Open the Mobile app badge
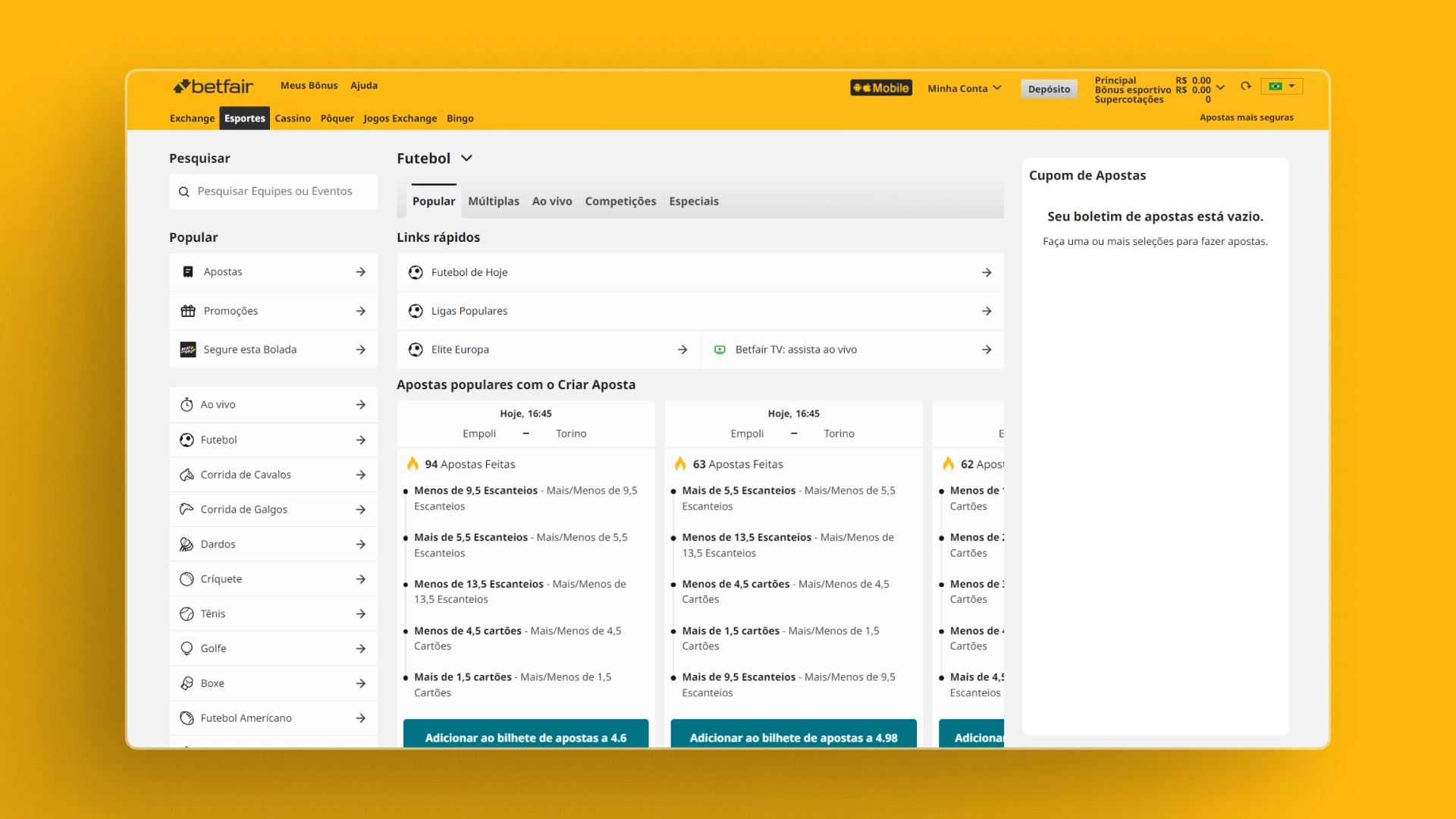The height and width of the screenshot is (819, 1456). click(x=880, y=88)
